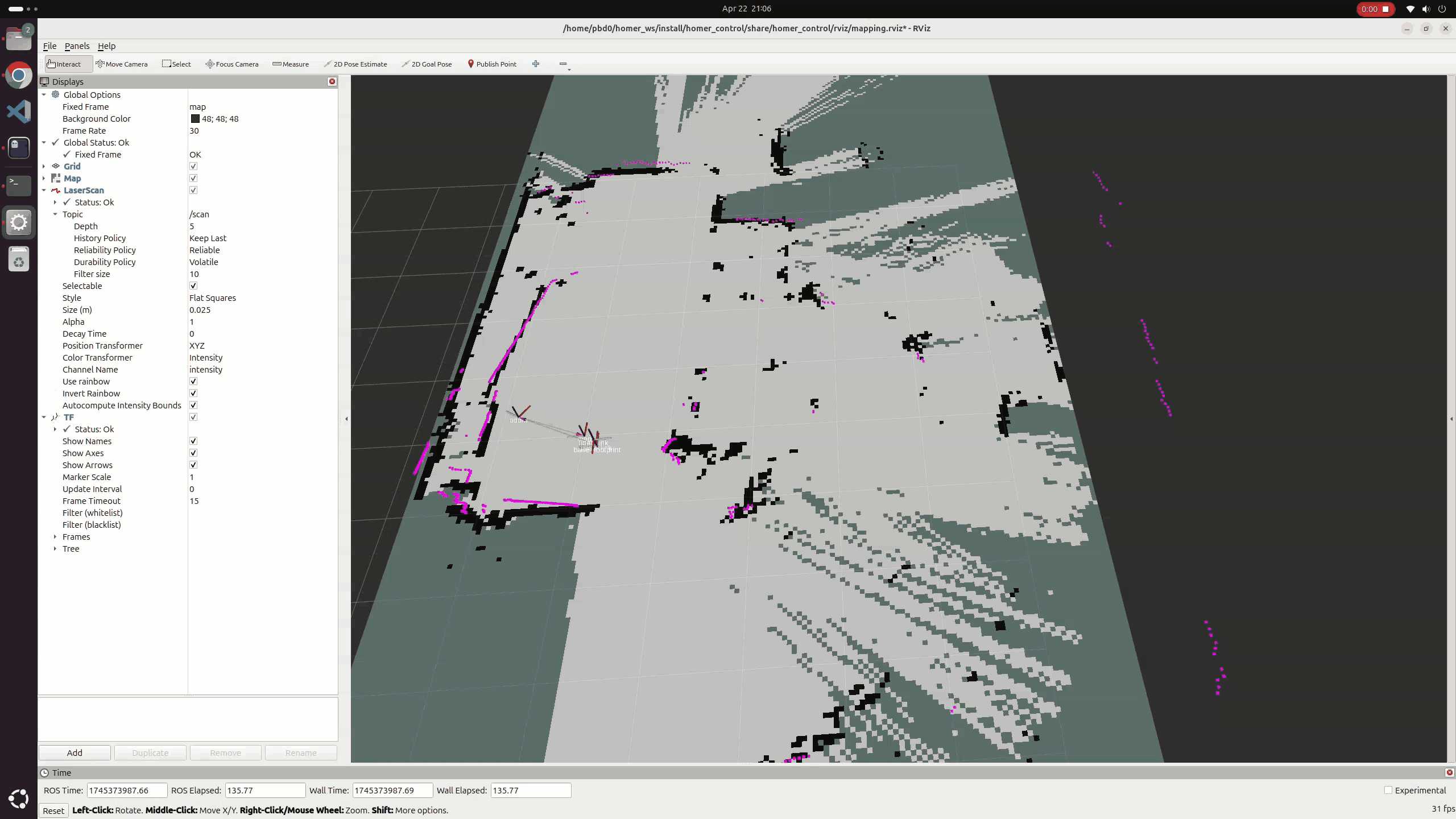The height and width of the screenshot is (819, 1456).
Task: Toggle the Selectable checkbox
Action: (193, 286)
